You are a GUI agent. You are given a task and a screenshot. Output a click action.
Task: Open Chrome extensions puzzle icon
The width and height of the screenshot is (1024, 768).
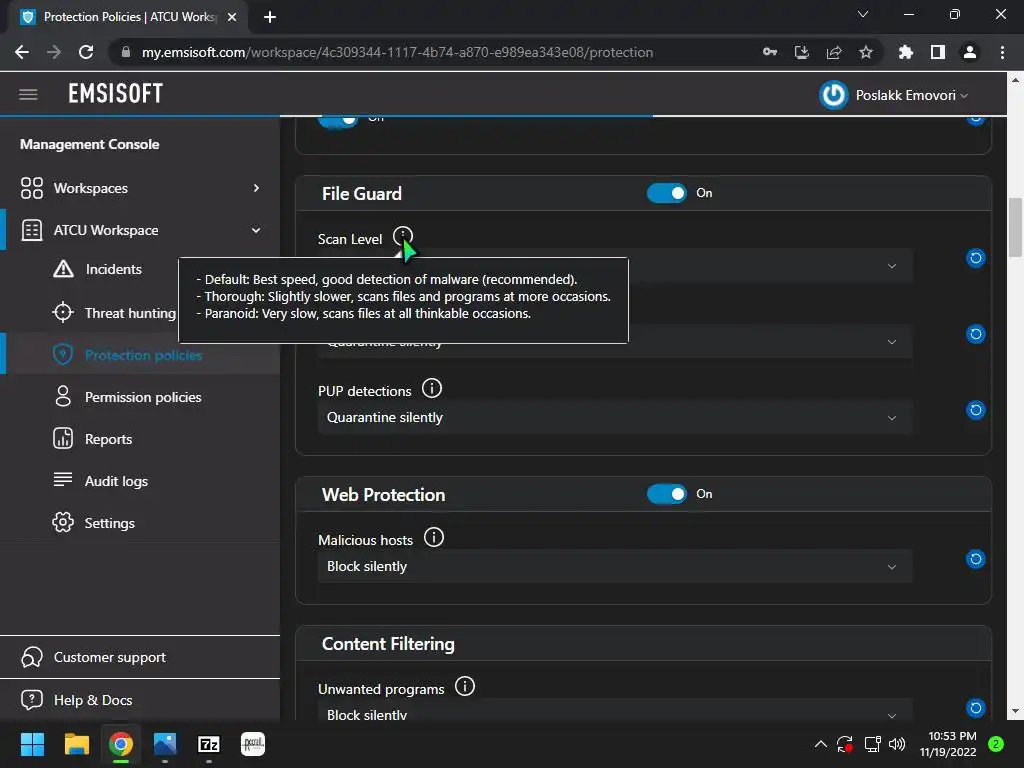pos(906,52)
